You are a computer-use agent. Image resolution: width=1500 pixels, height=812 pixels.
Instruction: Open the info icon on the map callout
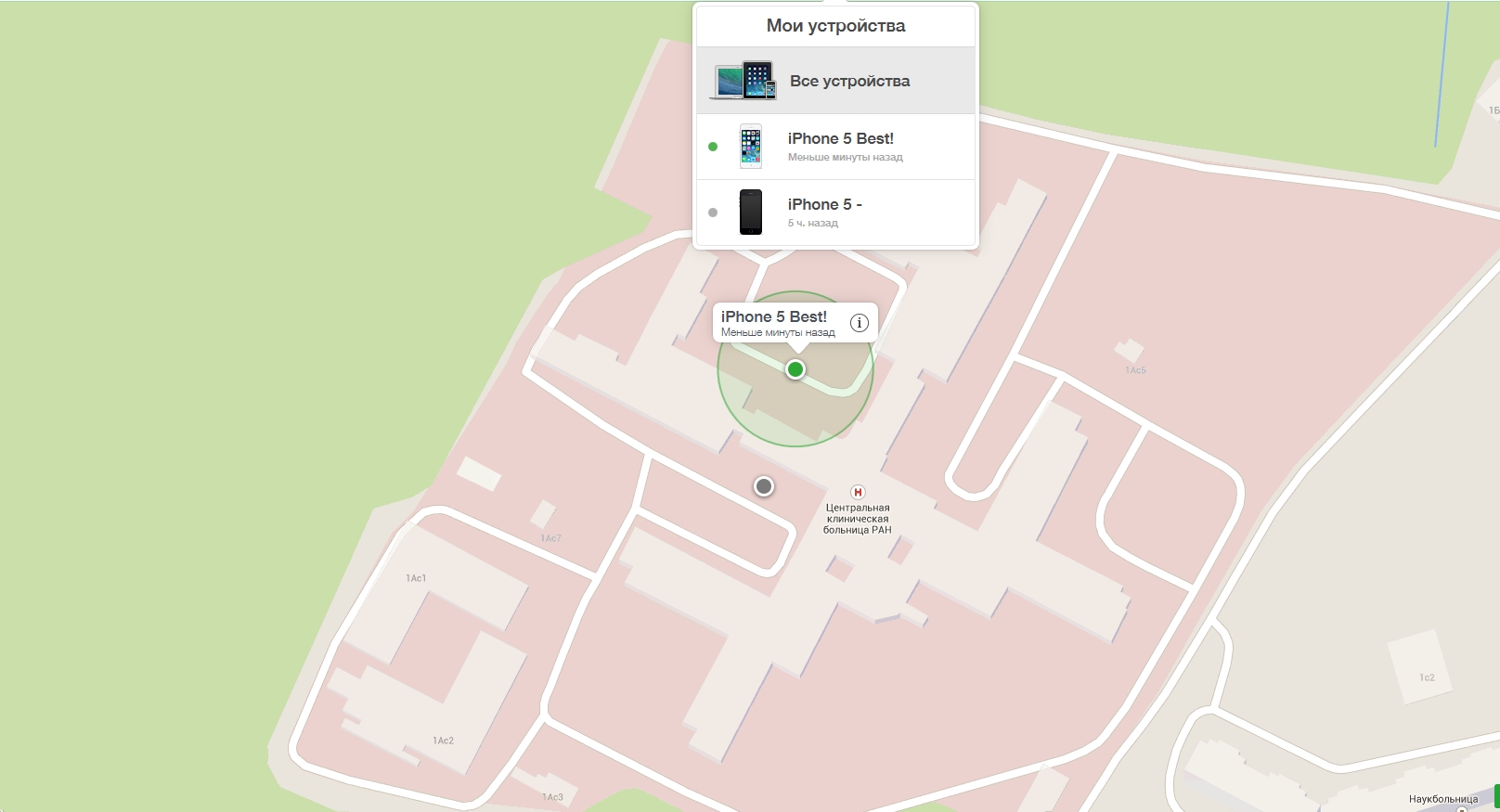pos(860,323)
